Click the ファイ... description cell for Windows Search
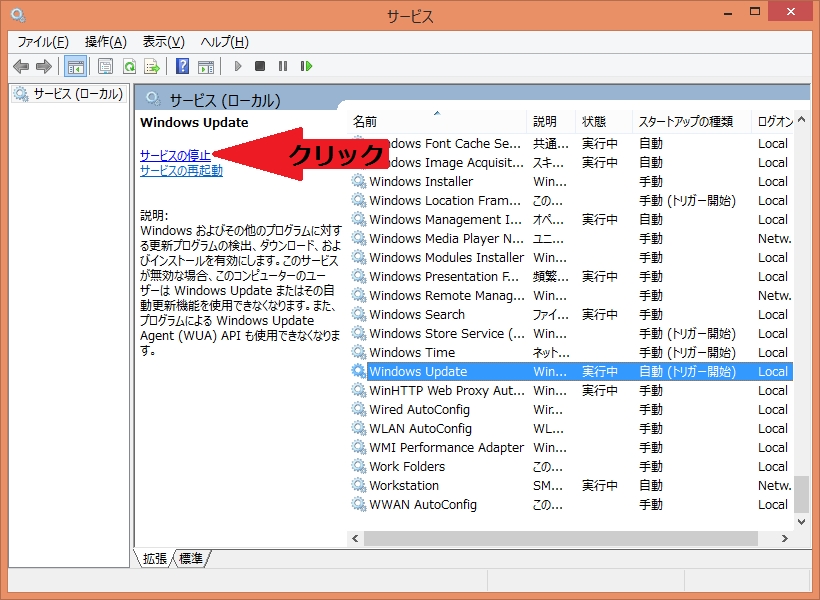The height and width of the screenshot is (600, 820). tap(550, 314)
